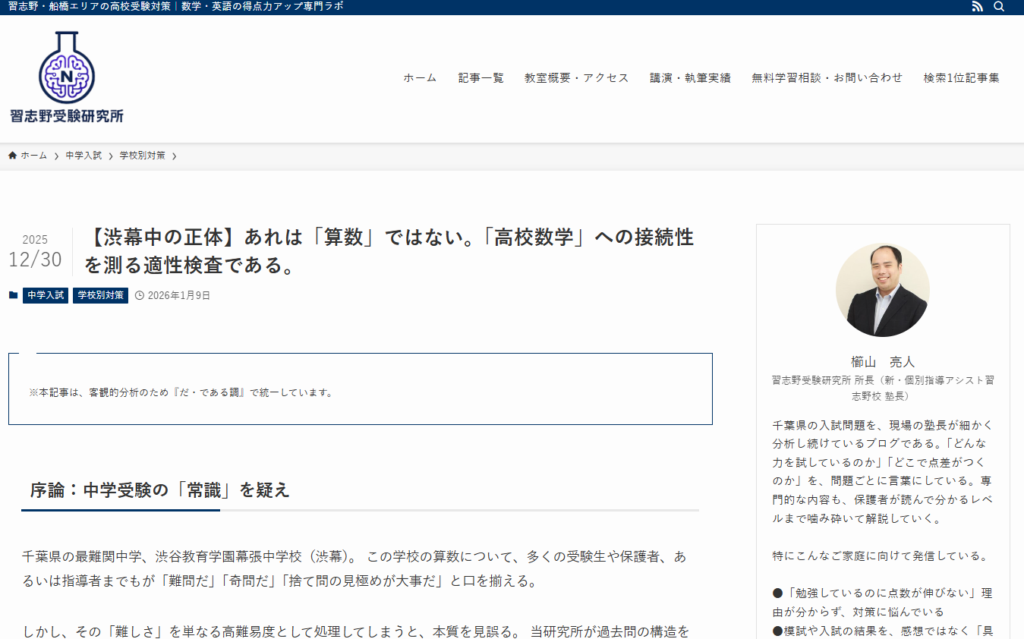Click the clock icon next to update date
The height and width of the screenshot is (639, 1024).
(x=139, y=296)
